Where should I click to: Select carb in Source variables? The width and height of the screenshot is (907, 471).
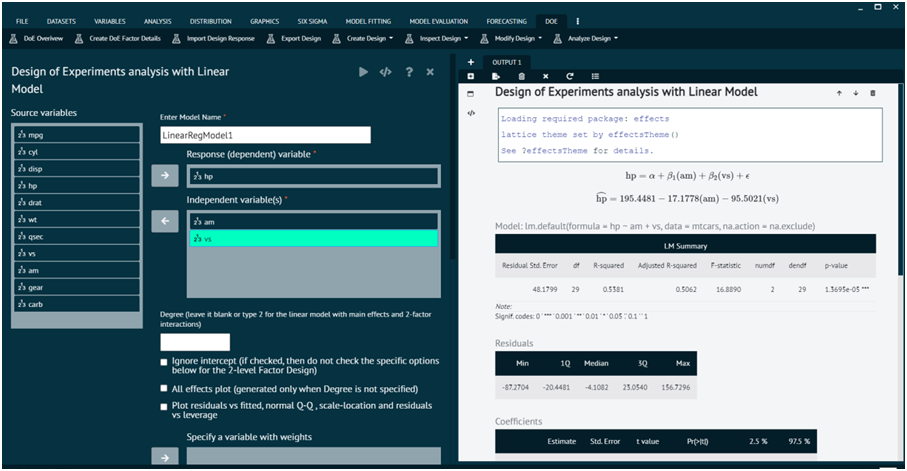click(x=77, y=304)
